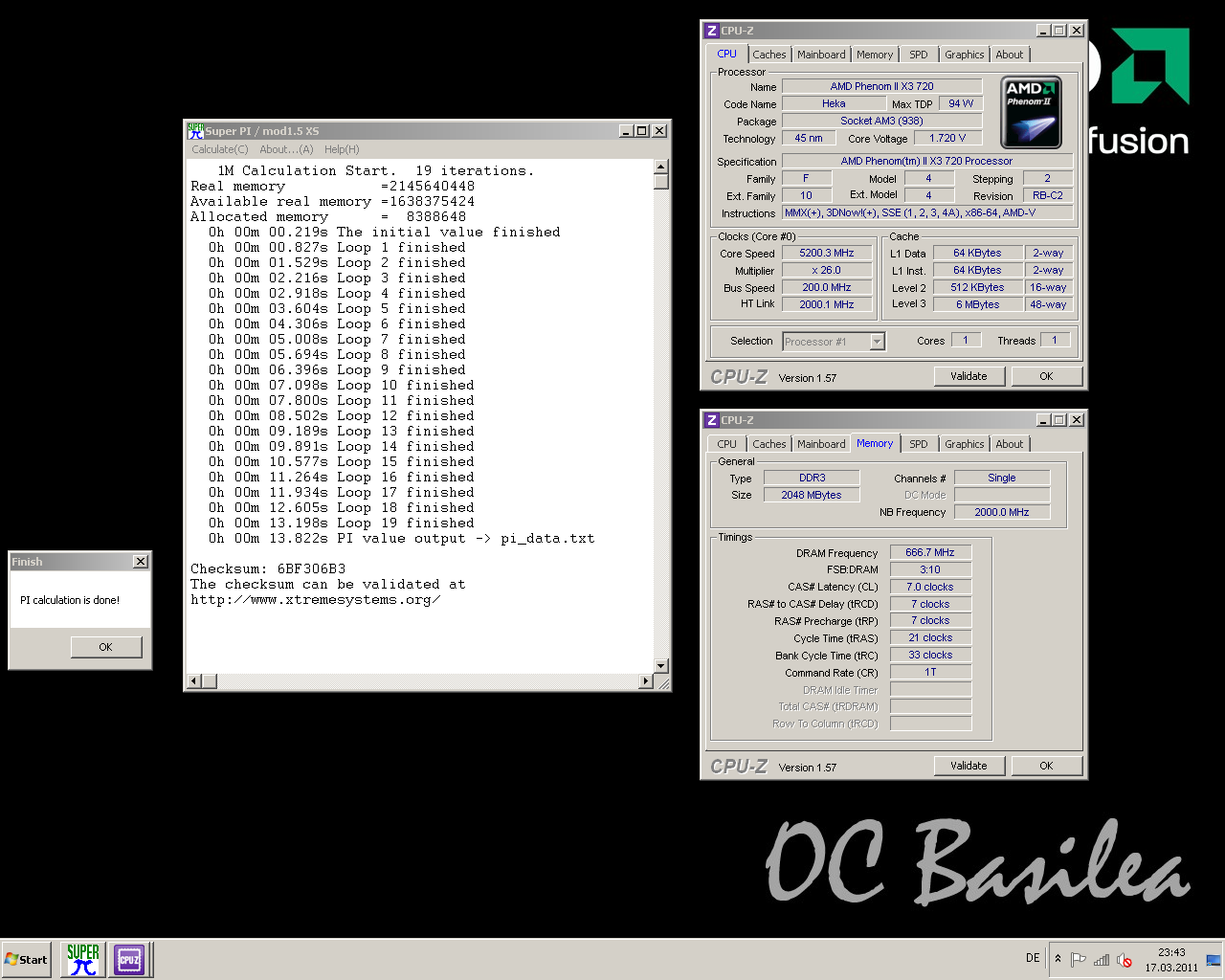Close the Finish dialog
Image resolution: width=1225 pixels, height=980 pixels.
[x=141, y=562]
